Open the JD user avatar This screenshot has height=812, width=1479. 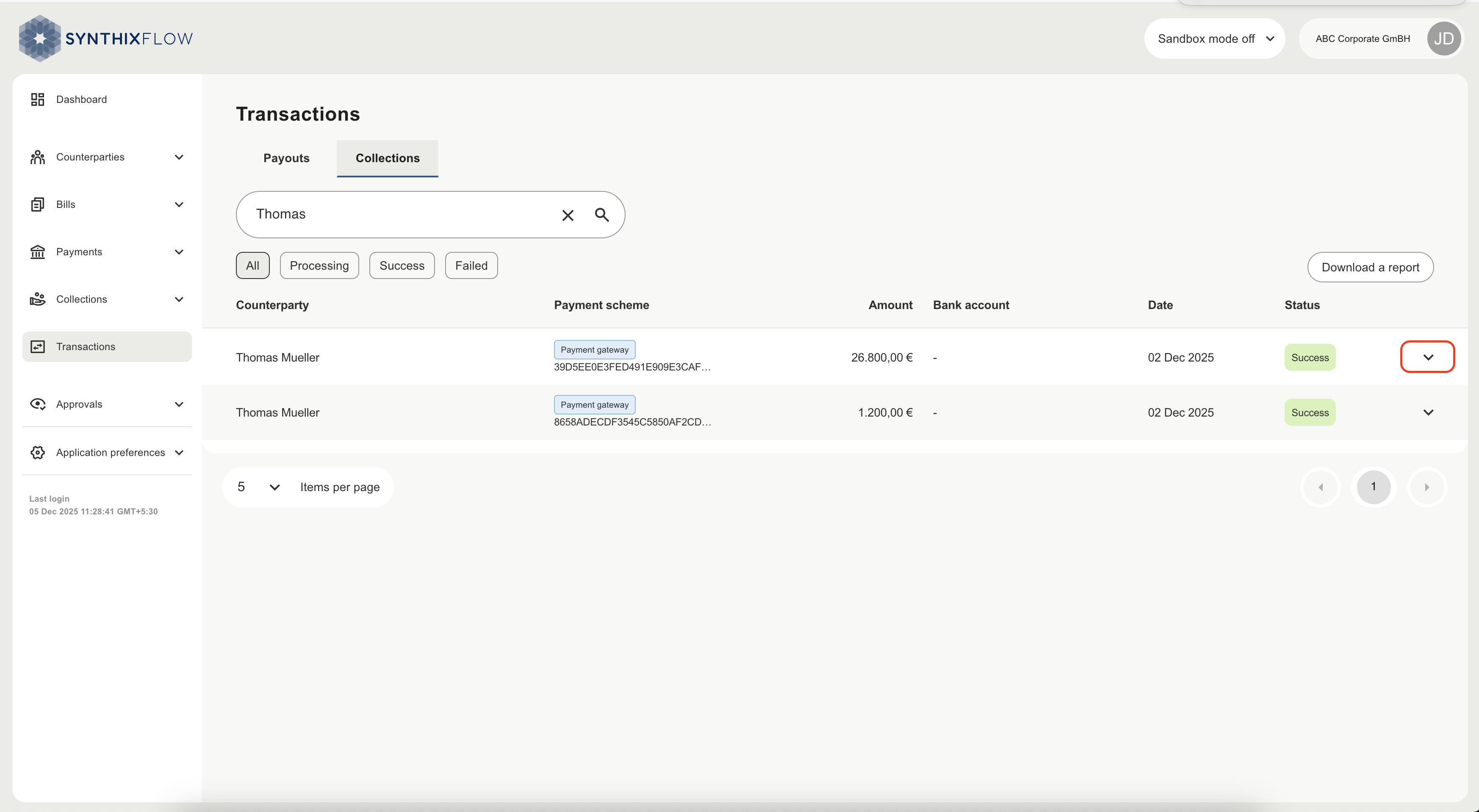click(1443, 39)
